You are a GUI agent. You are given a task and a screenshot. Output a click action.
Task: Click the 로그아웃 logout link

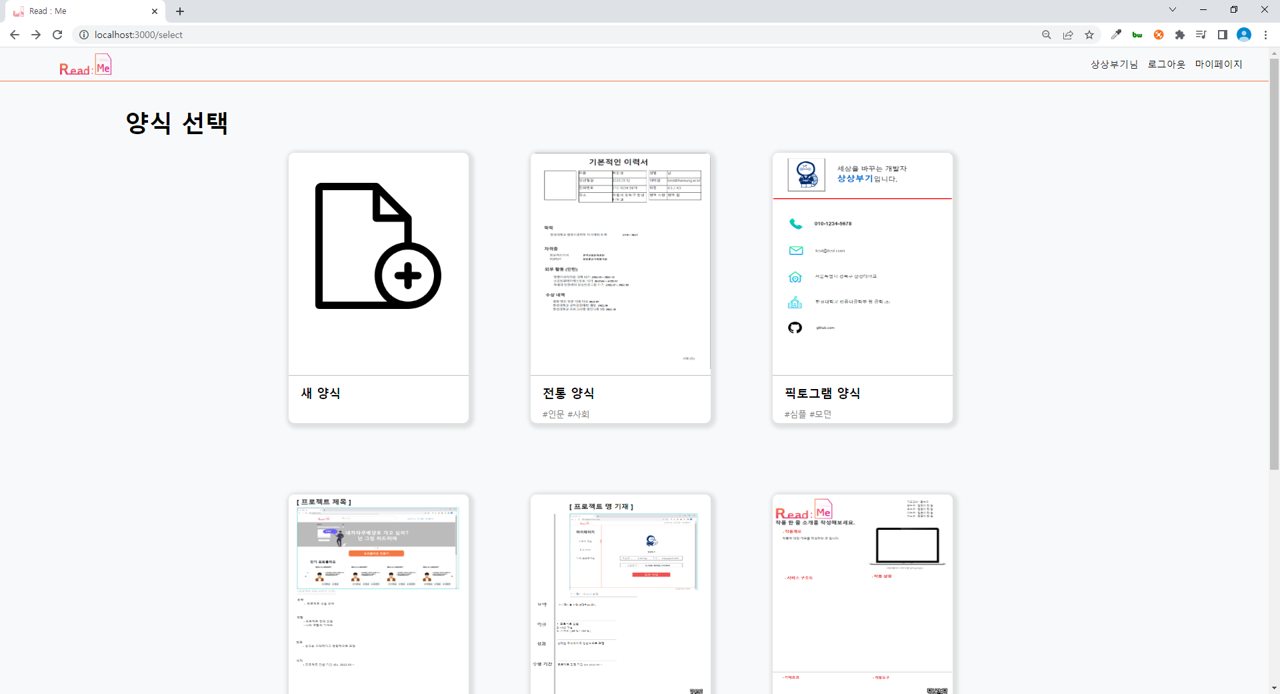1166,64
